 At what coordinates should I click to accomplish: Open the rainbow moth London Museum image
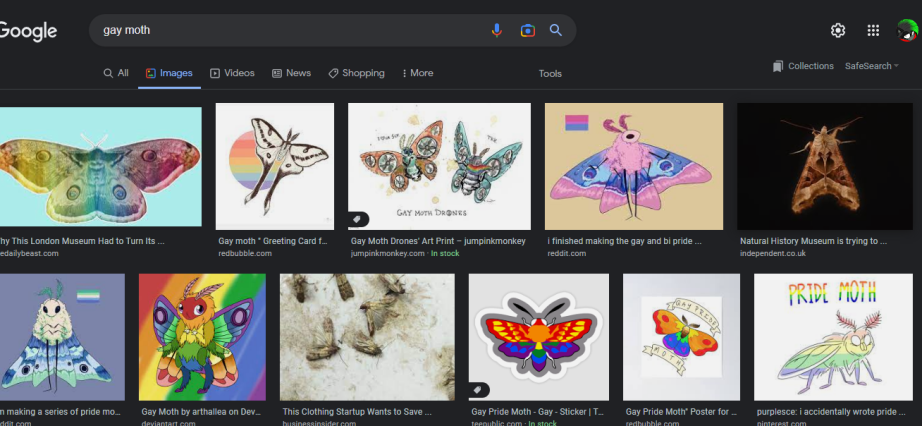101,167
